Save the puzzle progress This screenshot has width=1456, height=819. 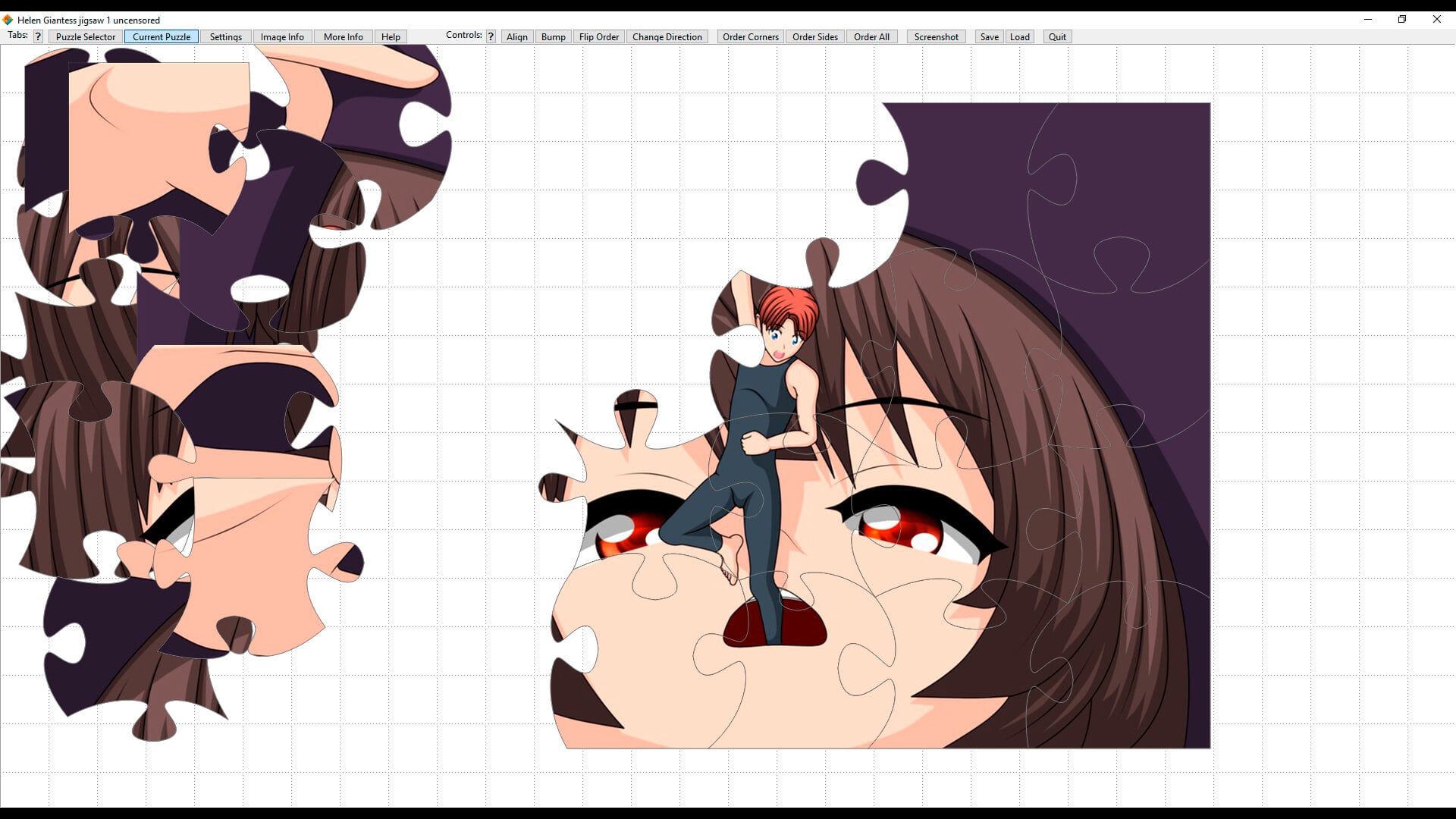click(x=989, y=36)
